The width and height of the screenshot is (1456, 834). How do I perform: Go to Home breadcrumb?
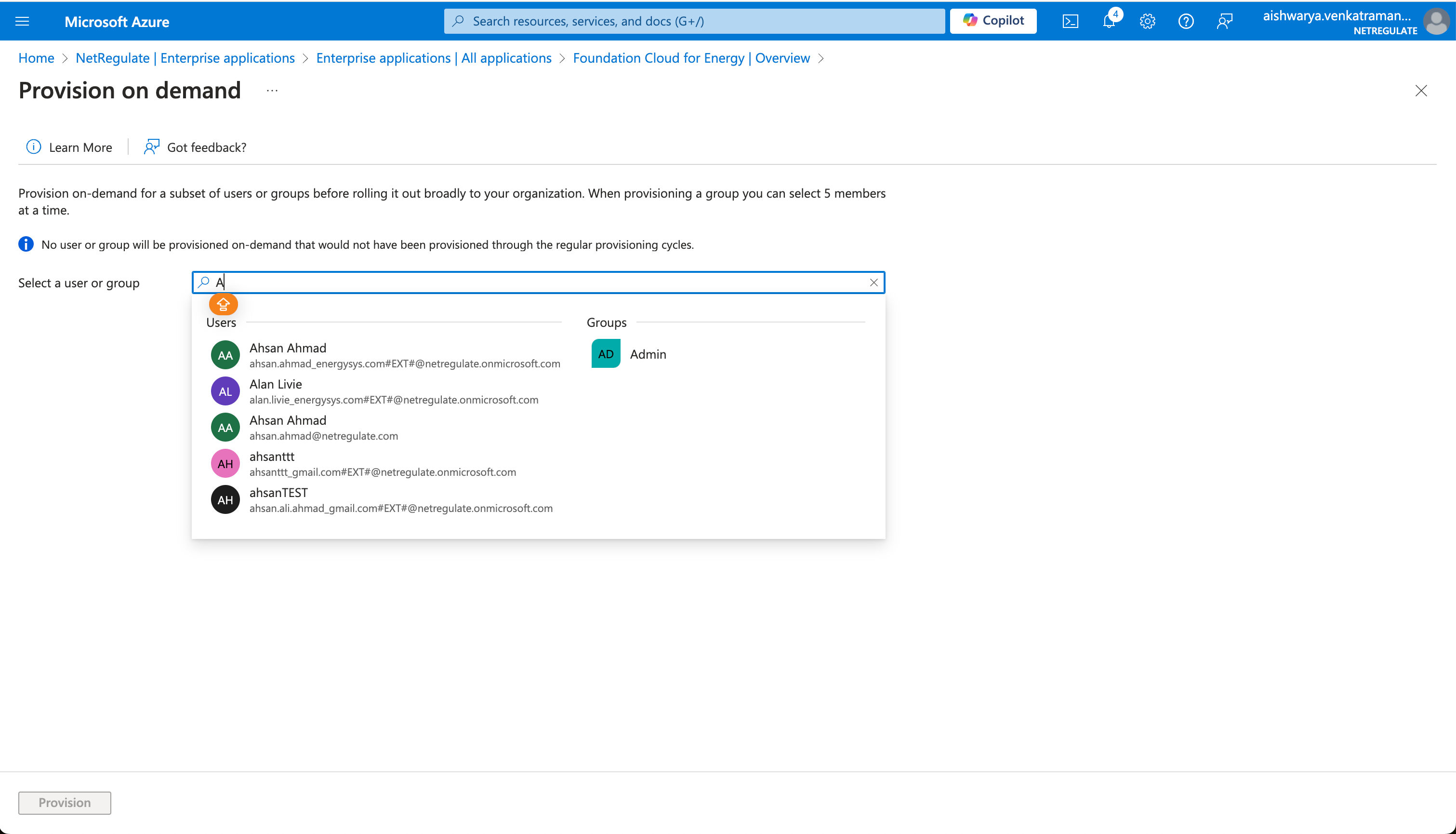[36, 58]
